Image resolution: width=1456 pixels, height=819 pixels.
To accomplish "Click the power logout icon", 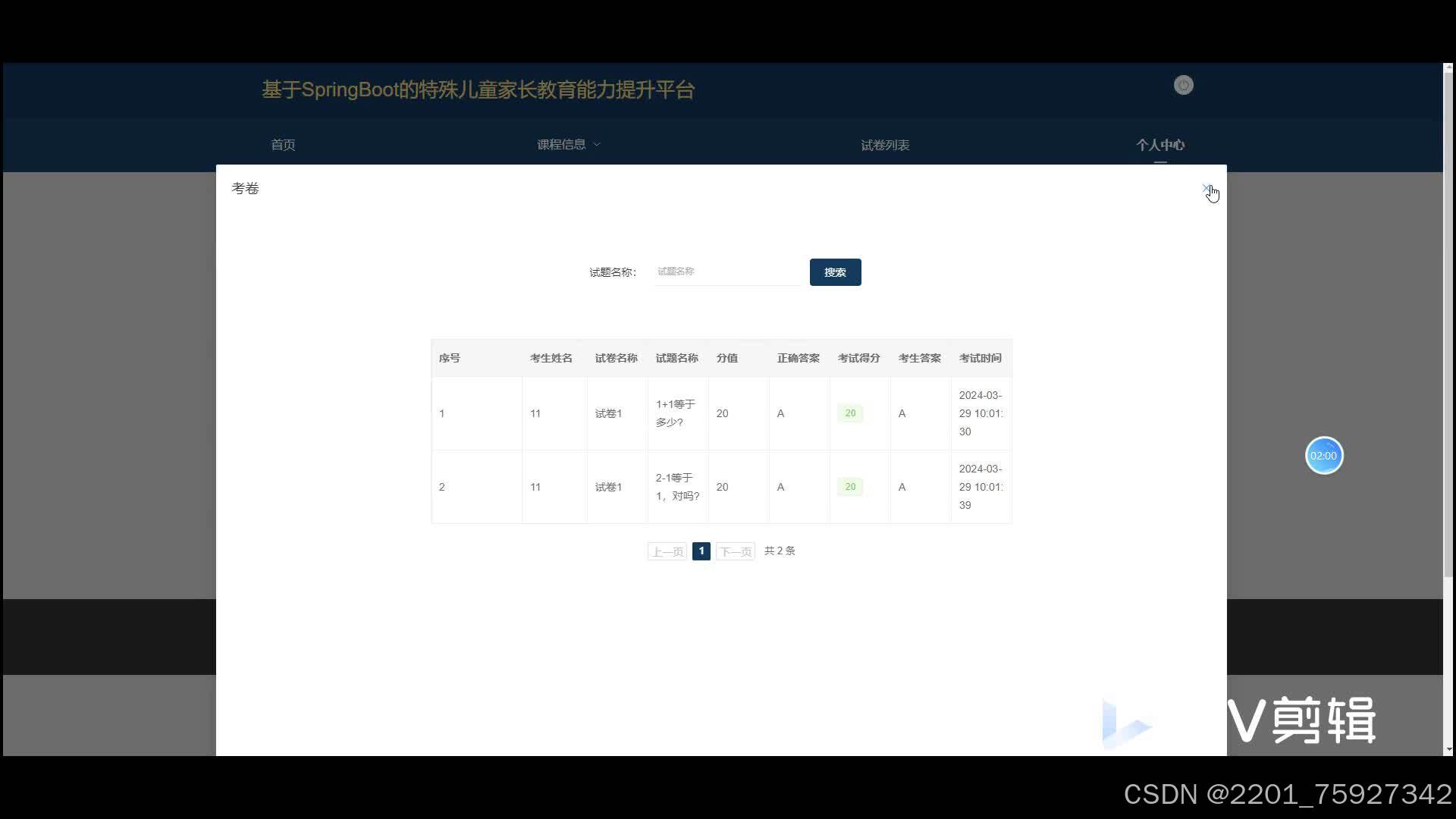I will (x=1183, y=85).
